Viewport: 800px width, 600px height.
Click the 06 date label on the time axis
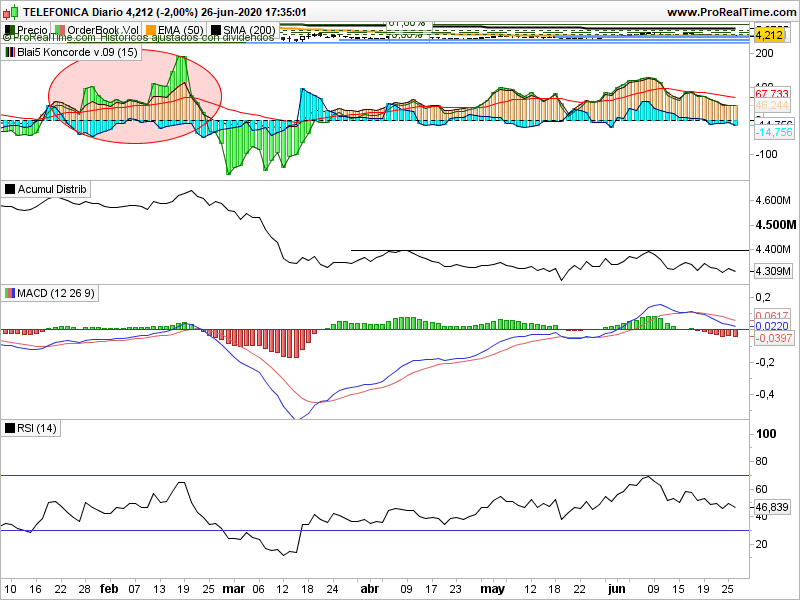pos(259,589)
